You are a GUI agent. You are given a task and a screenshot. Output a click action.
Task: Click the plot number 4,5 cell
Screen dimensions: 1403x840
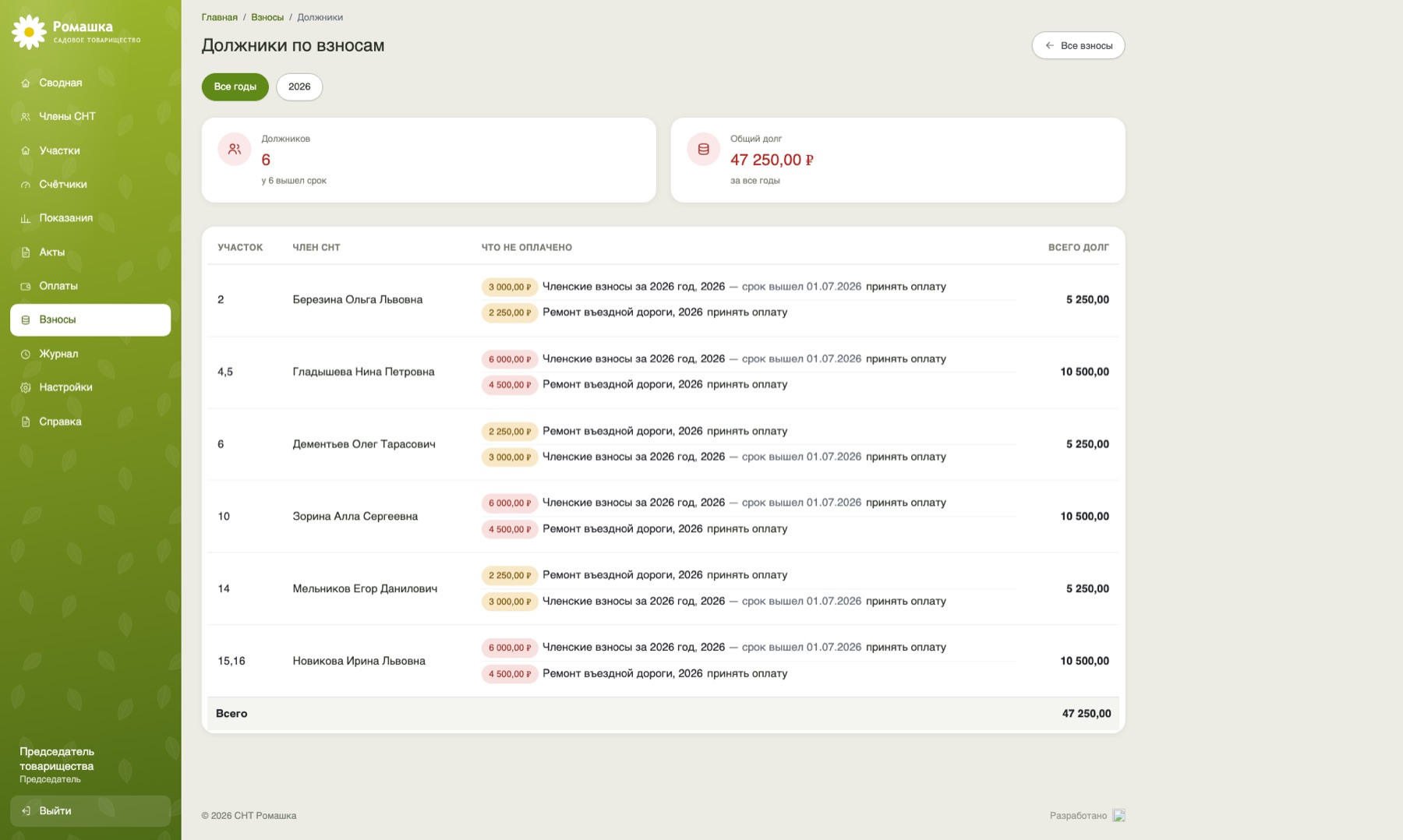225,372
